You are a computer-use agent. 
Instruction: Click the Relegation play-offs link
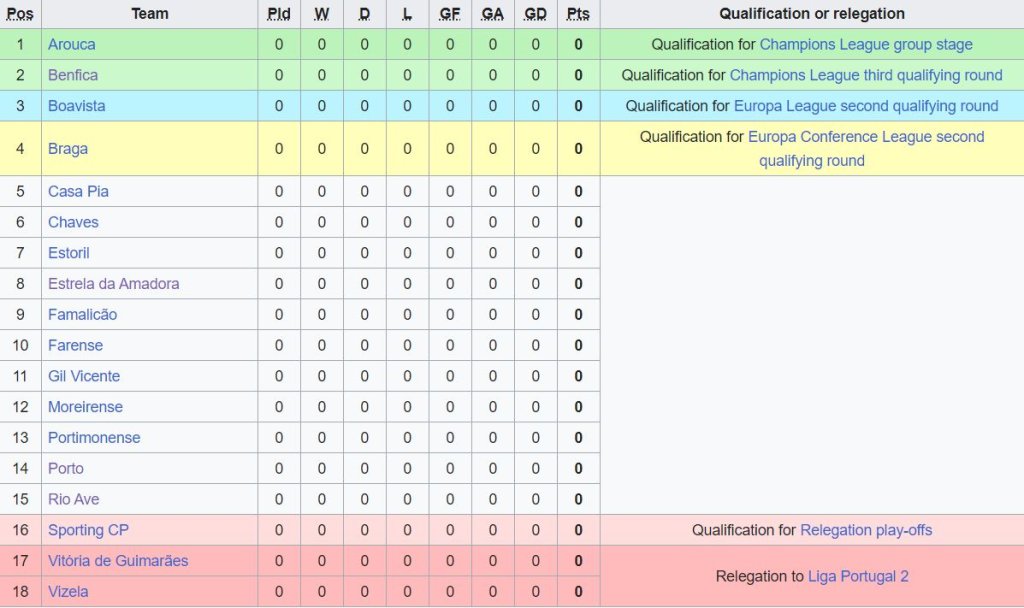(866, 530)
